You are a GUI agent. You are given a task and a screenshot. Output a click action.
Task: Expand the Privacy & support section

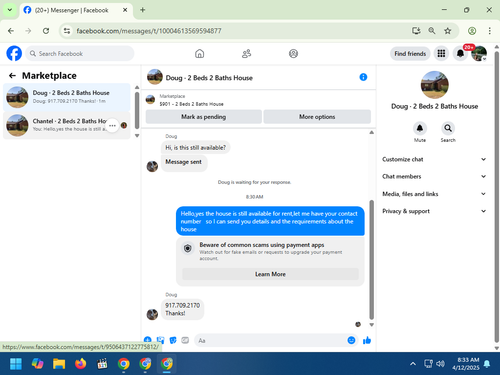(x=434, y=211)
